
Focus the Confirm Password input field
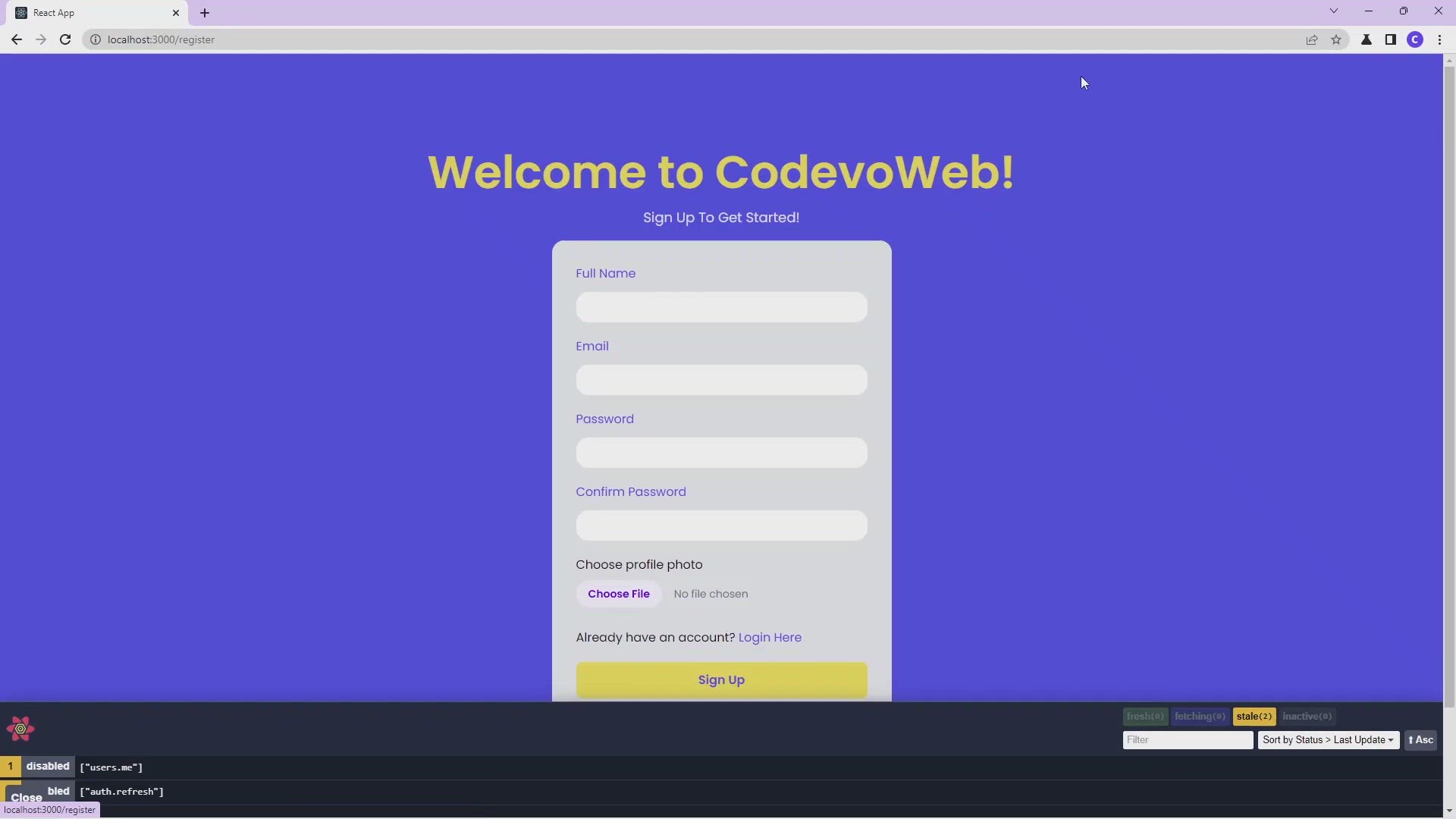(721, 526)
